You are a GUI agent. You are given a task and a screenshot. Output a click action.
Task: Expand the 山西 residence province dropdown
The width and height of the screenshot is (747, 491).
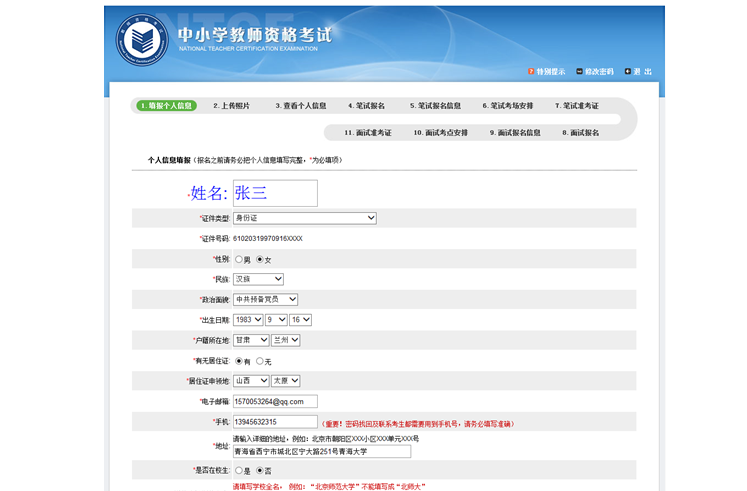tap(250, 381)
